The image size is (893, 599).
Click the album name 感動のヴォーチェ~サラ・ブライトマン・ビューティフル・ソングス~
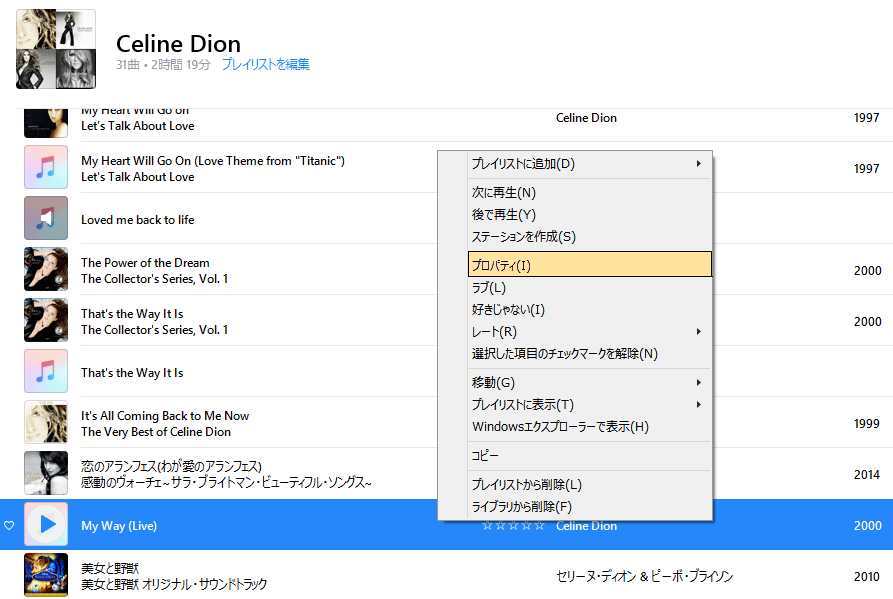226,483
